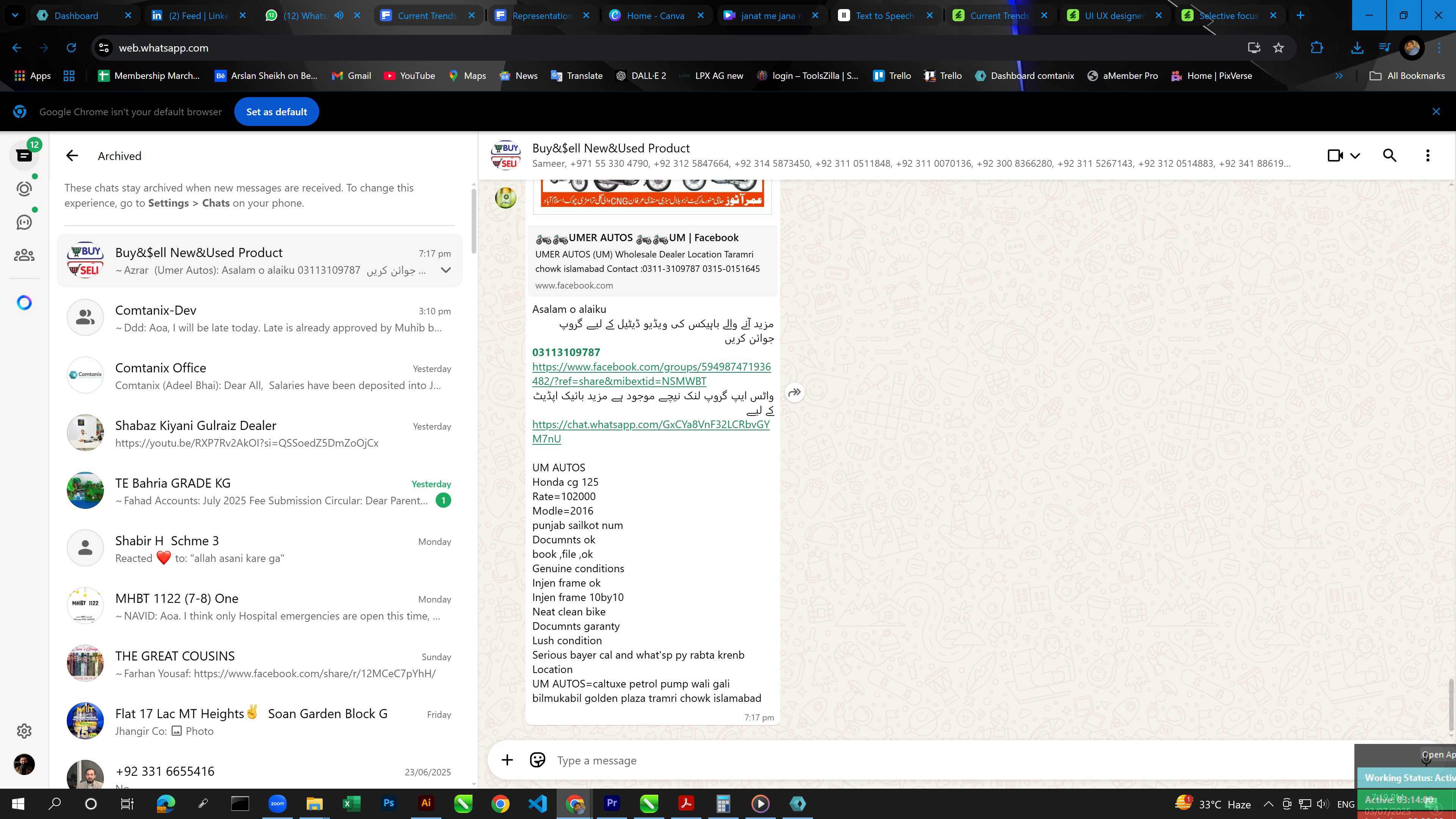Viewport: 1456px width, 819px height.
Task: Switch to the Text to Speech tab
Action: pyautogui.click(x=885, y=16)
